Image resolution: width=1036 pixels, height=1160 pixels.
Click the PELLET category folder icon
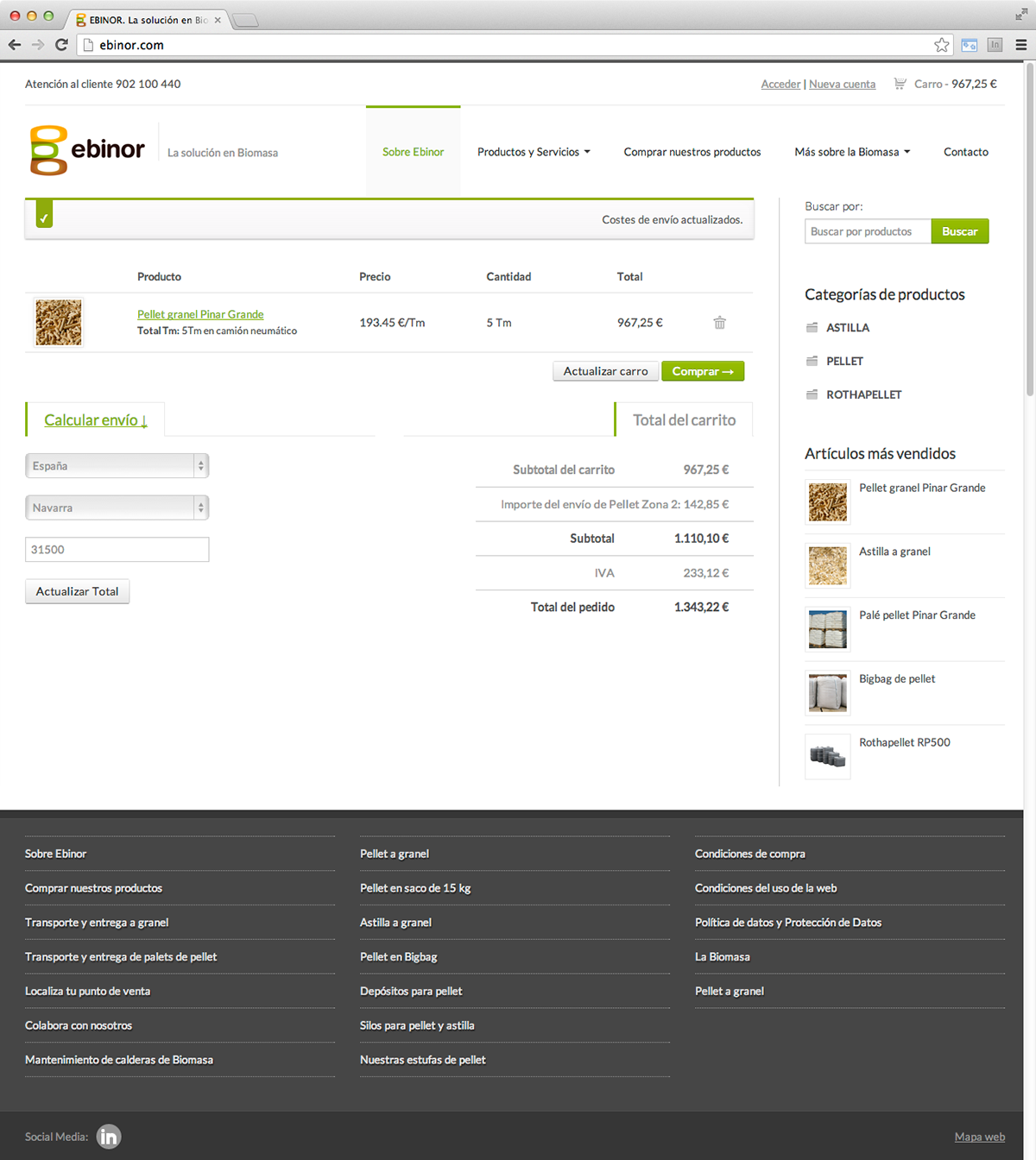[x=812, y=361]
